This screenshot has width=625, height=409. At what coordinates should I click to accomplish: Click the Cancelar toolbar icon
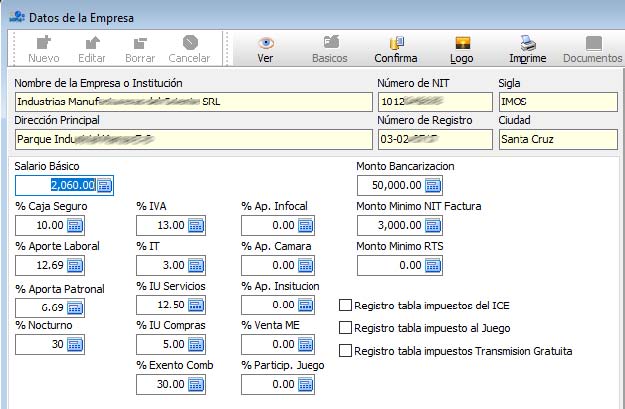pyautogui.click(x=190, y=42)
